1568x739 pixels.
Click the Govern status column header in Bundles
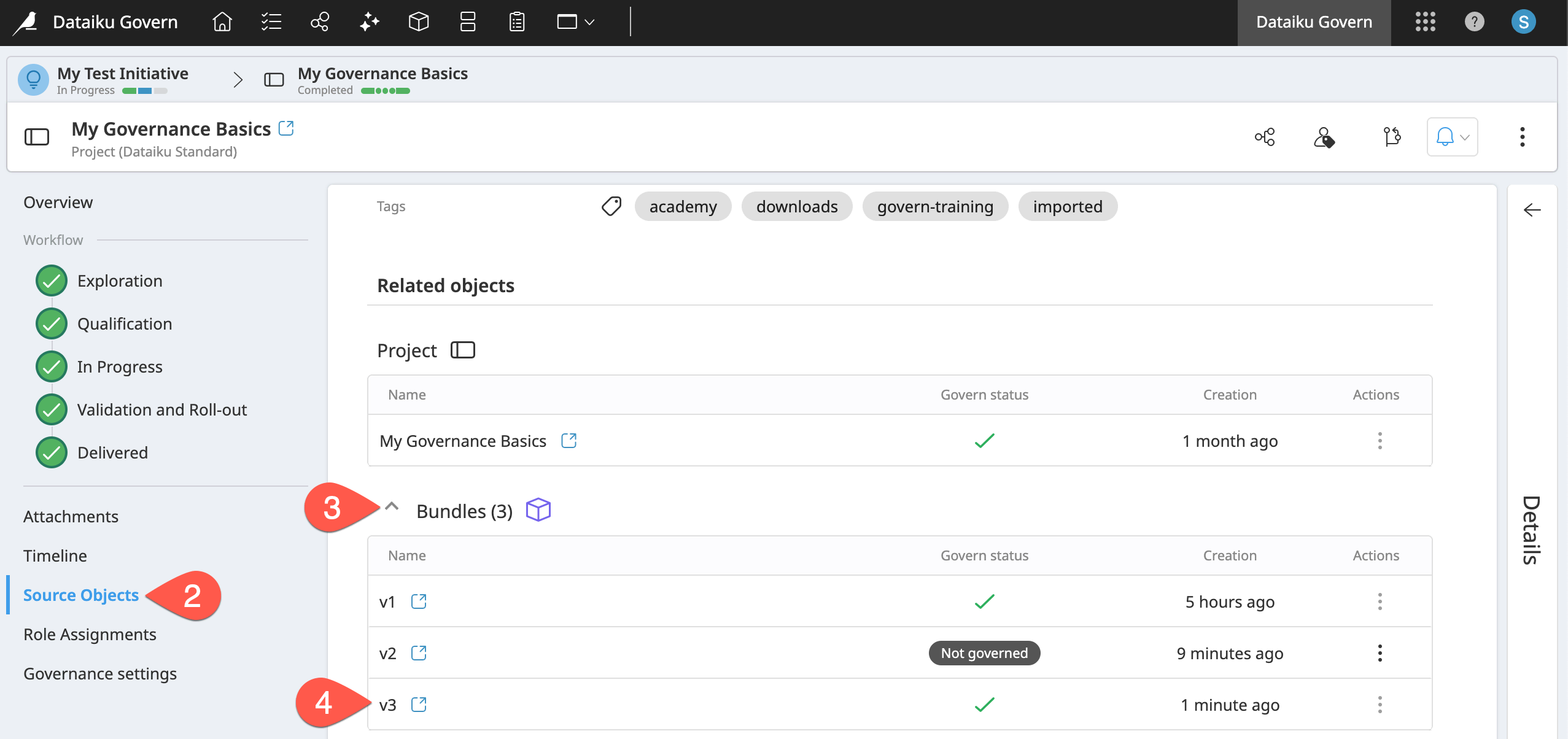pos(984,555)
